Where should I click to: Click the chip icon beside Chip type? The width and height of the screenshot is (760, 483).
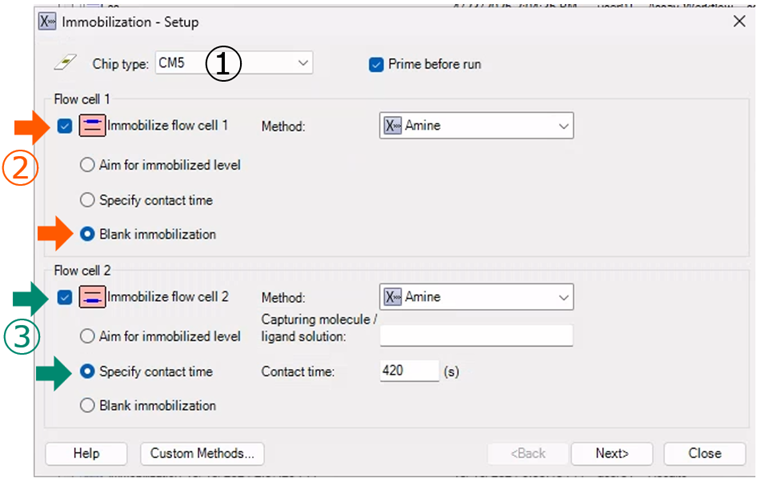pos(62,64)
